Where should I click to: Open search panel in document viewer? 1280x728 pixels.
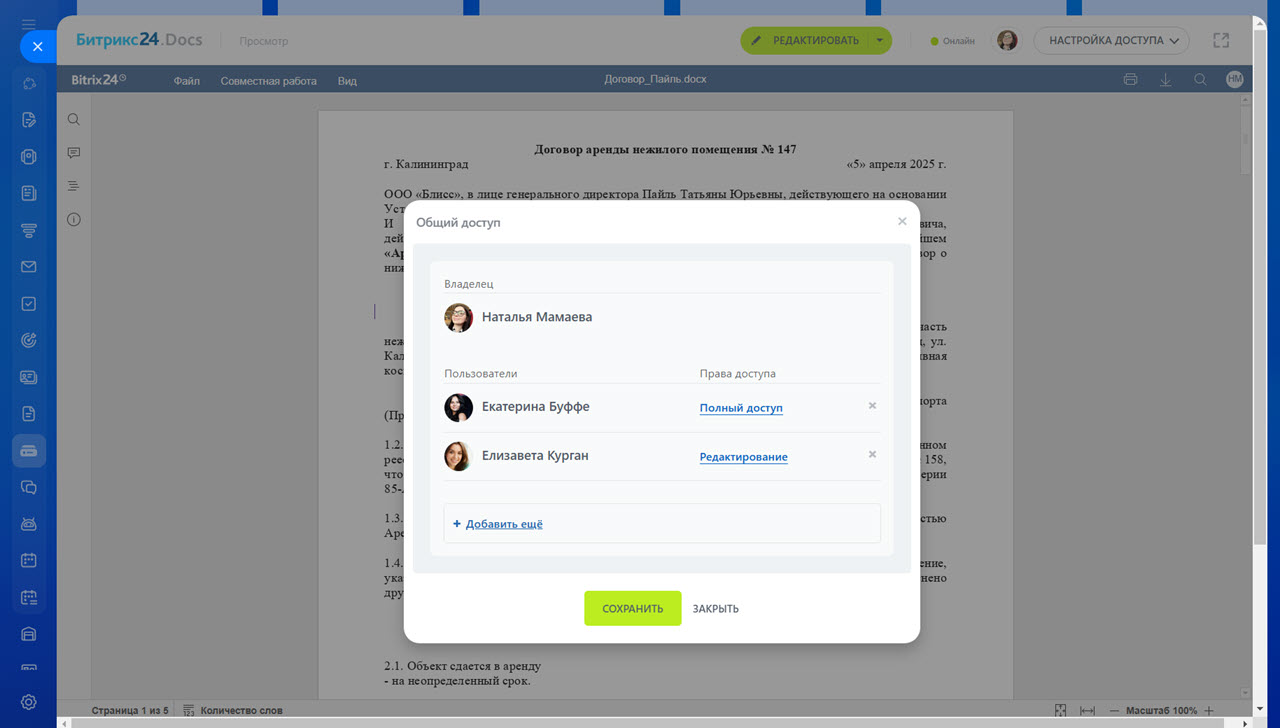74,119
